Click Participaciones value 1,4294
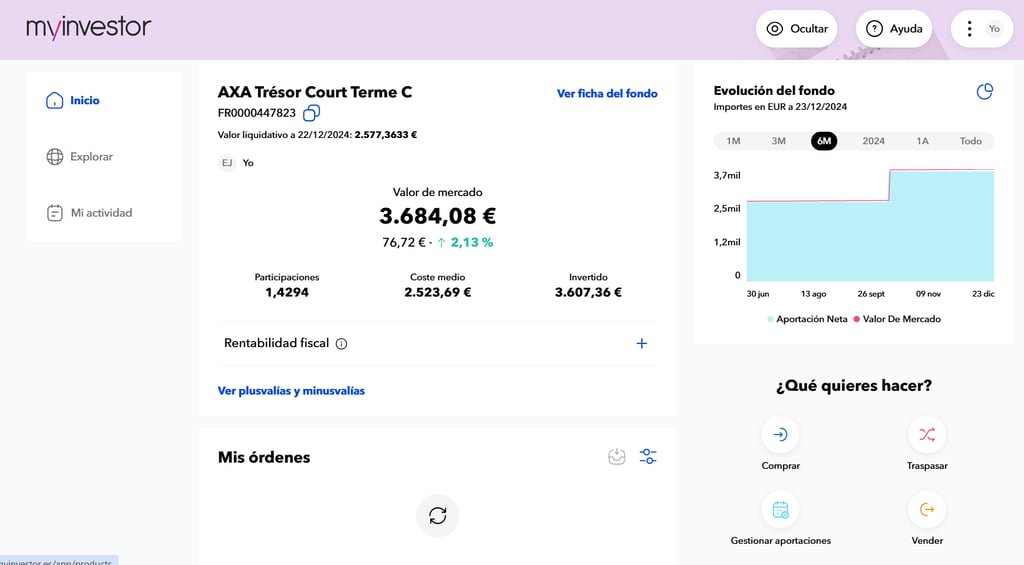The image size is (1024, 565). click(x=287, y=293)
